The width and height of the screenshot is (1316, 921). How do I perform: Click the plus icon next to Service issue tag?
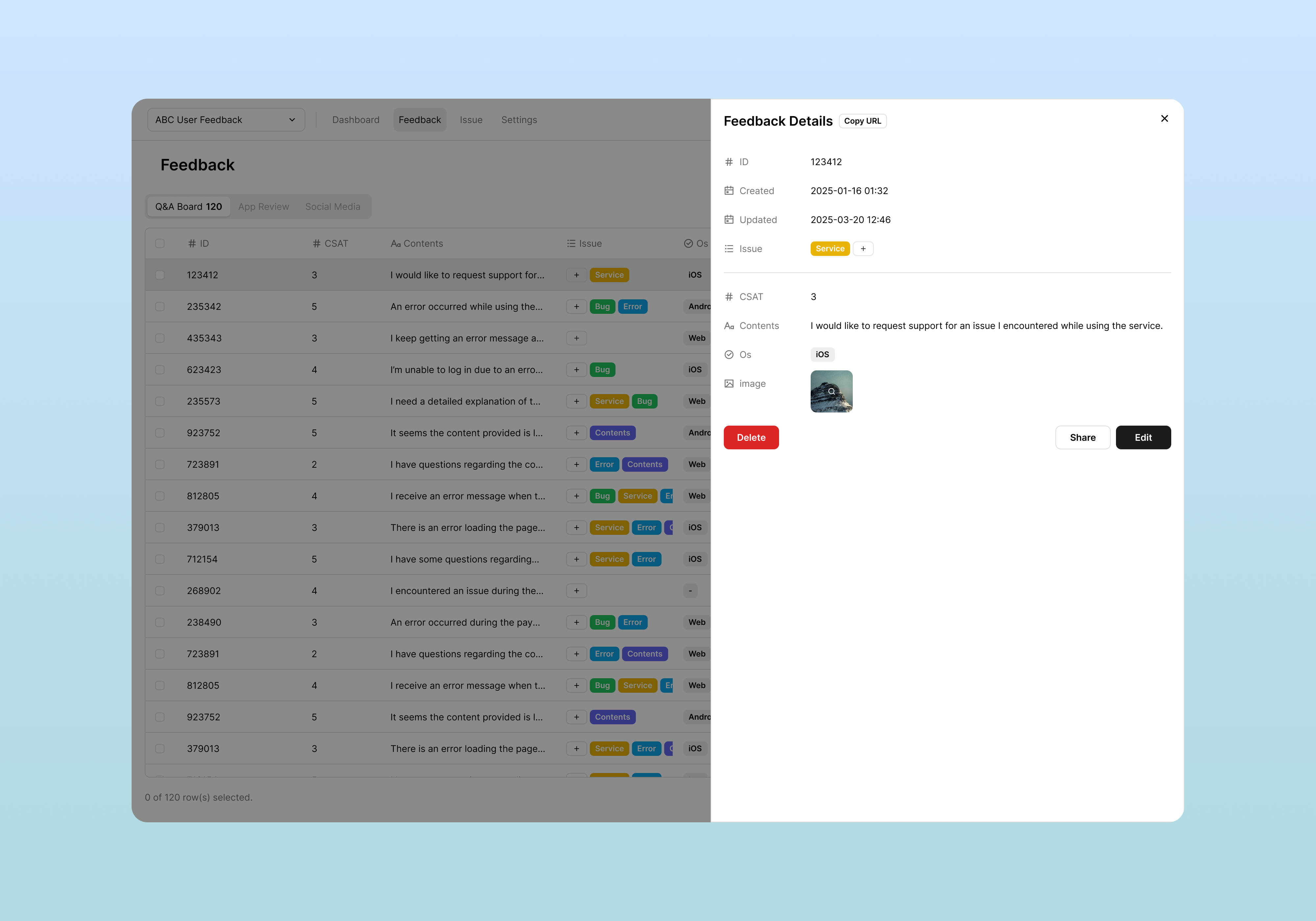(863, 249)
